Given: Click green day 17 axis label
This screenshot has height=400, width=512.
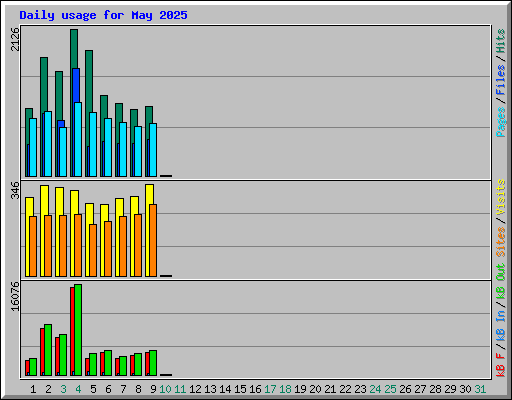Looking at the screenshot, I should (x=270, y=389).
